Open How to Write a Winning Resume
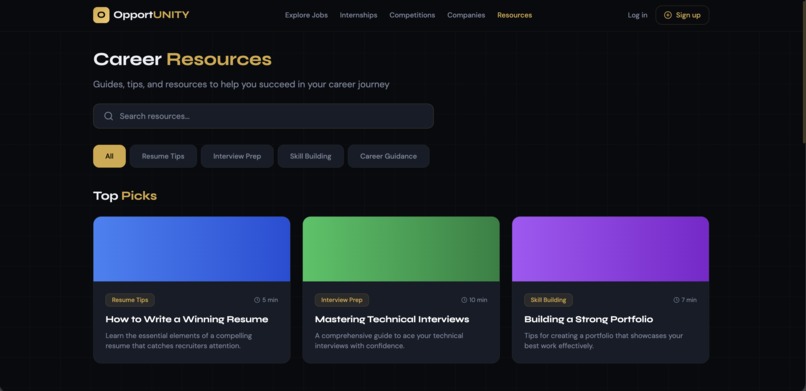The image size is (806, 391). pos(187,320)
